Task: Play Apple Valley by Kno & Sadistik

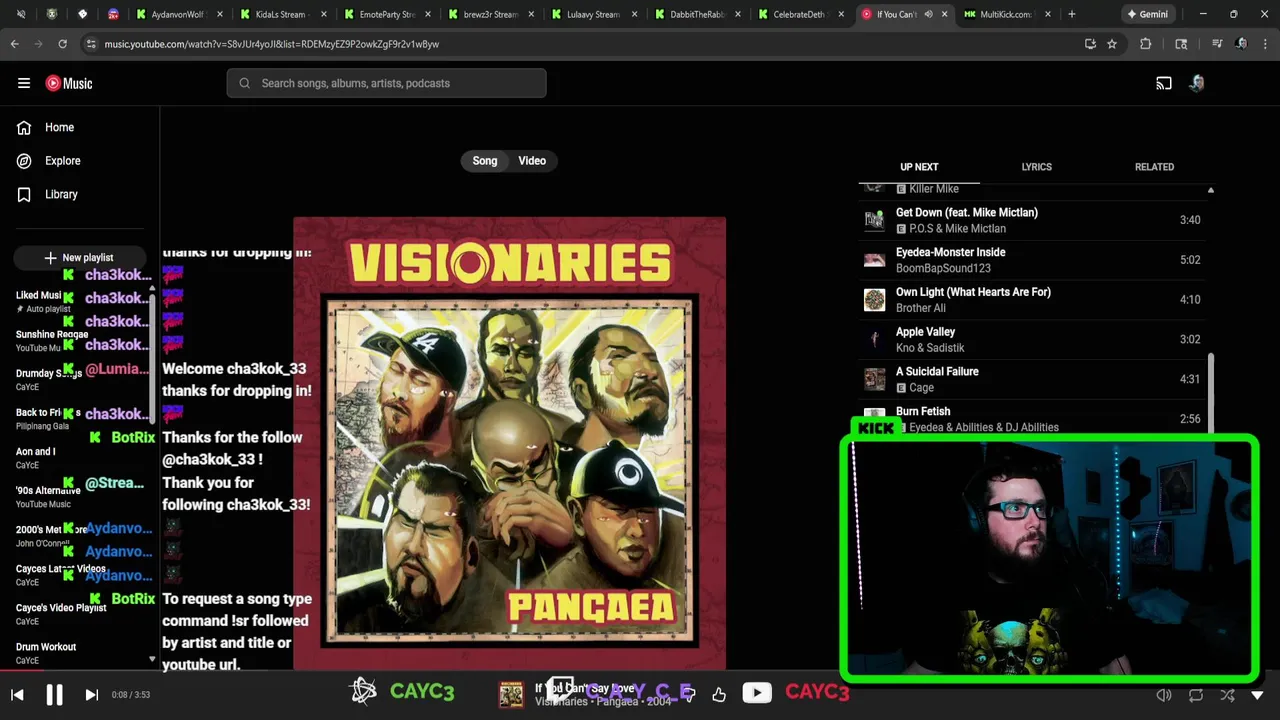Action: pos(1032,339)
